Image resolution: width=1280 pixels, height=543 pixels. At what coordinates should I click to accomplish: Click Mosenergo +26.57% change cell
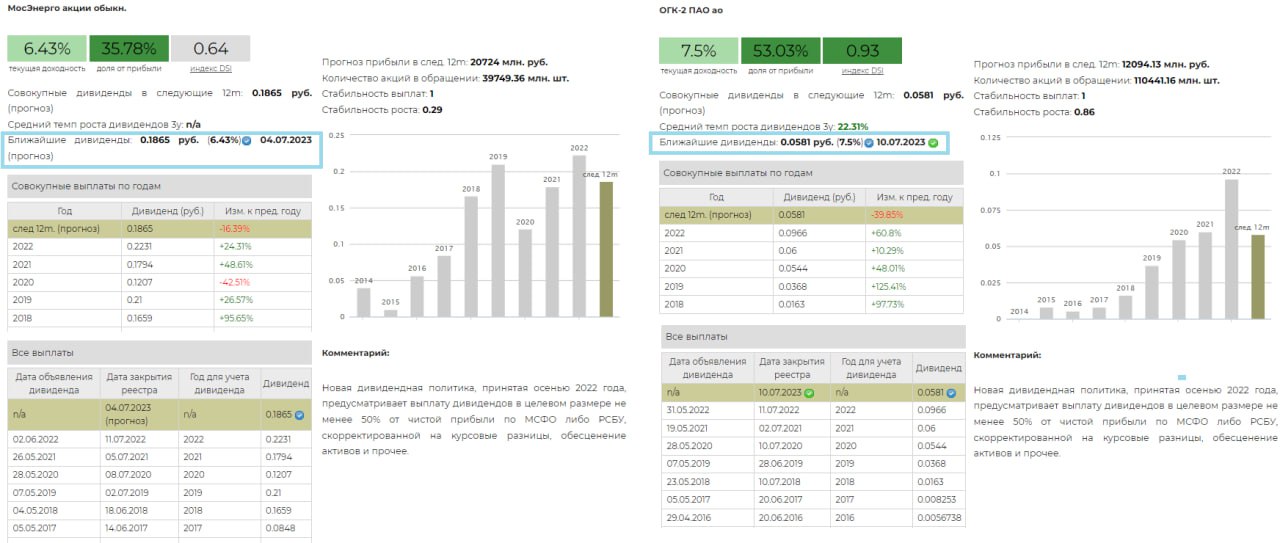point(262,299)
